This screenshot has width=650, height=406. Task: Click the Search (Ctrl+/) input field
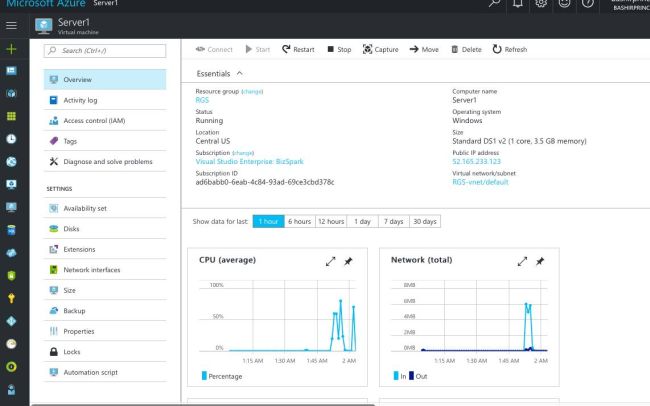pyautogui.click(x=105, y=51)
